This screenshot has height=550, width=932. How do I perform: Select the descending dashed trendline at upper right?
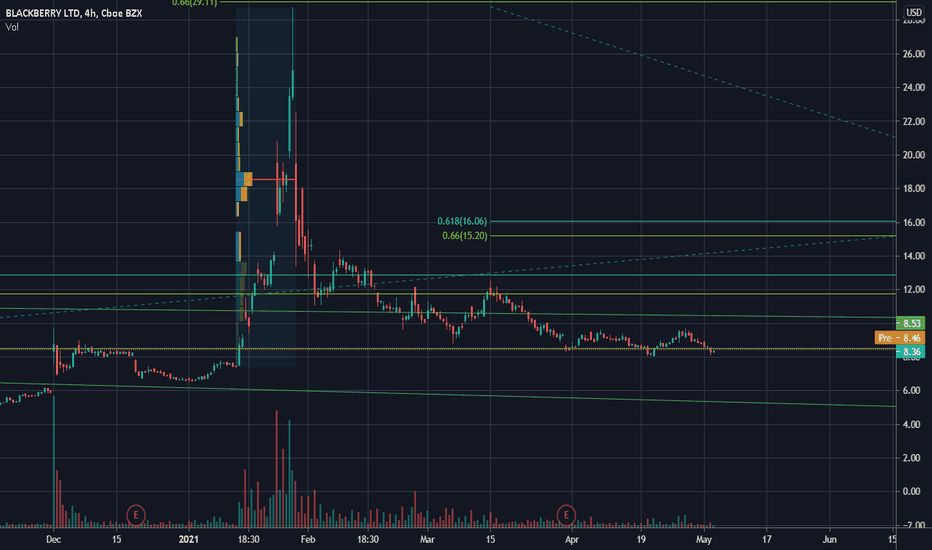pos(692,72)
